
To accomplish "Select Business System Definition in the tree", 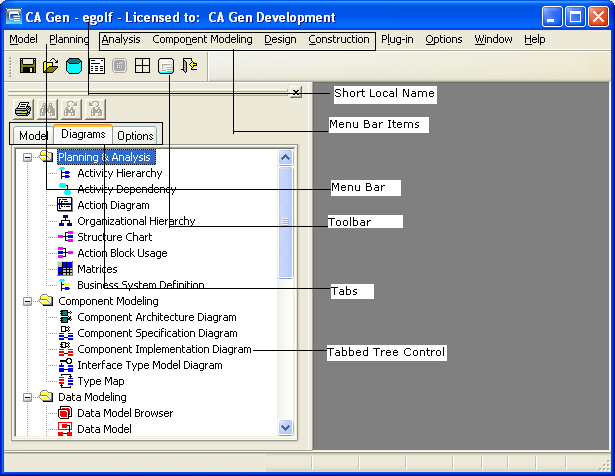I will click(140, 285).
